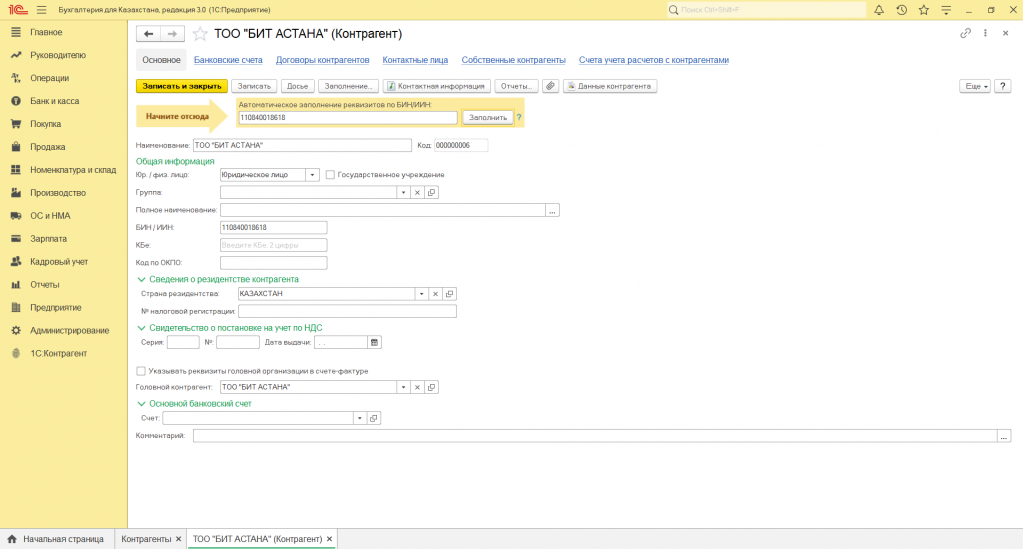Navigate back with the left arrow

148,33
